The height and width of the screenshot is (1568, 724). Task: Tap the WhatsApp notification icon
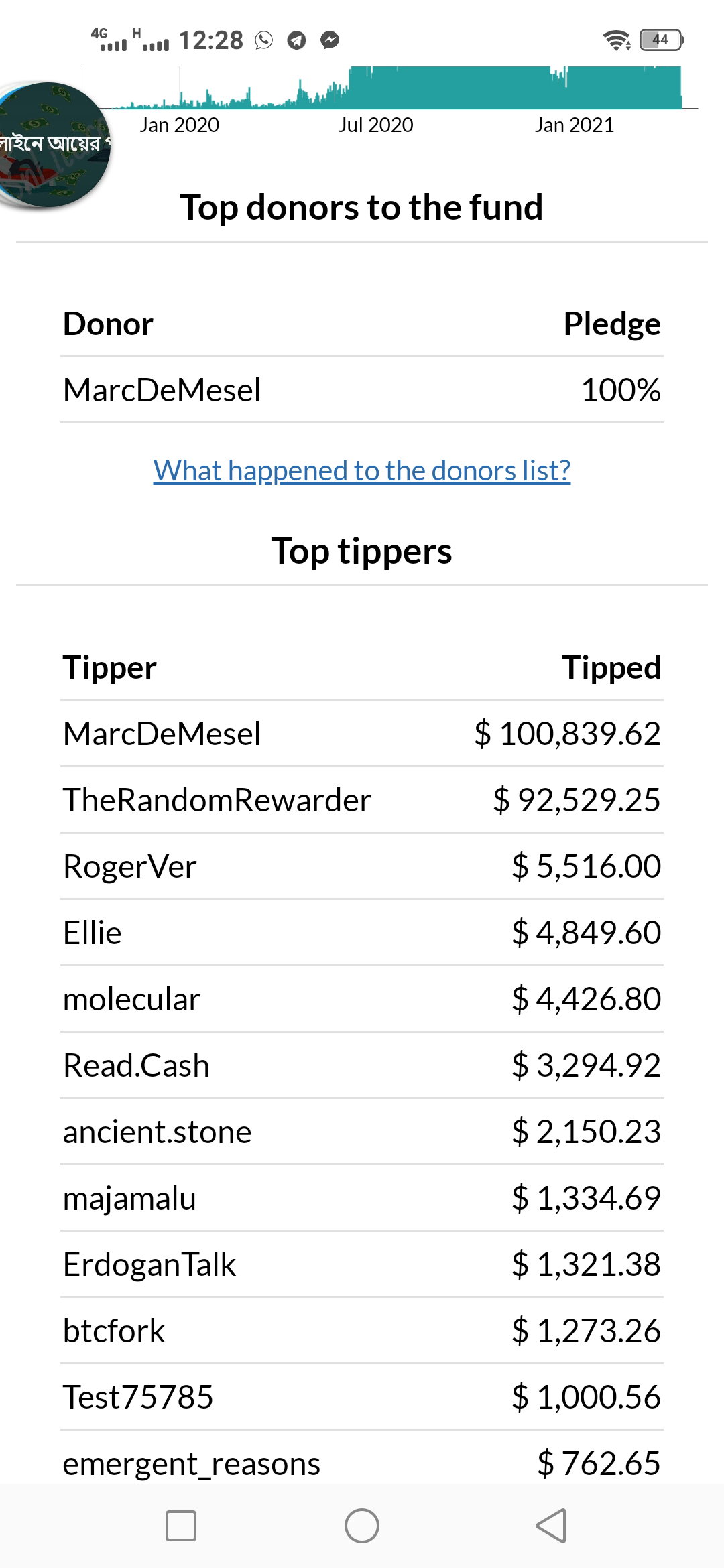pos(264,40)
